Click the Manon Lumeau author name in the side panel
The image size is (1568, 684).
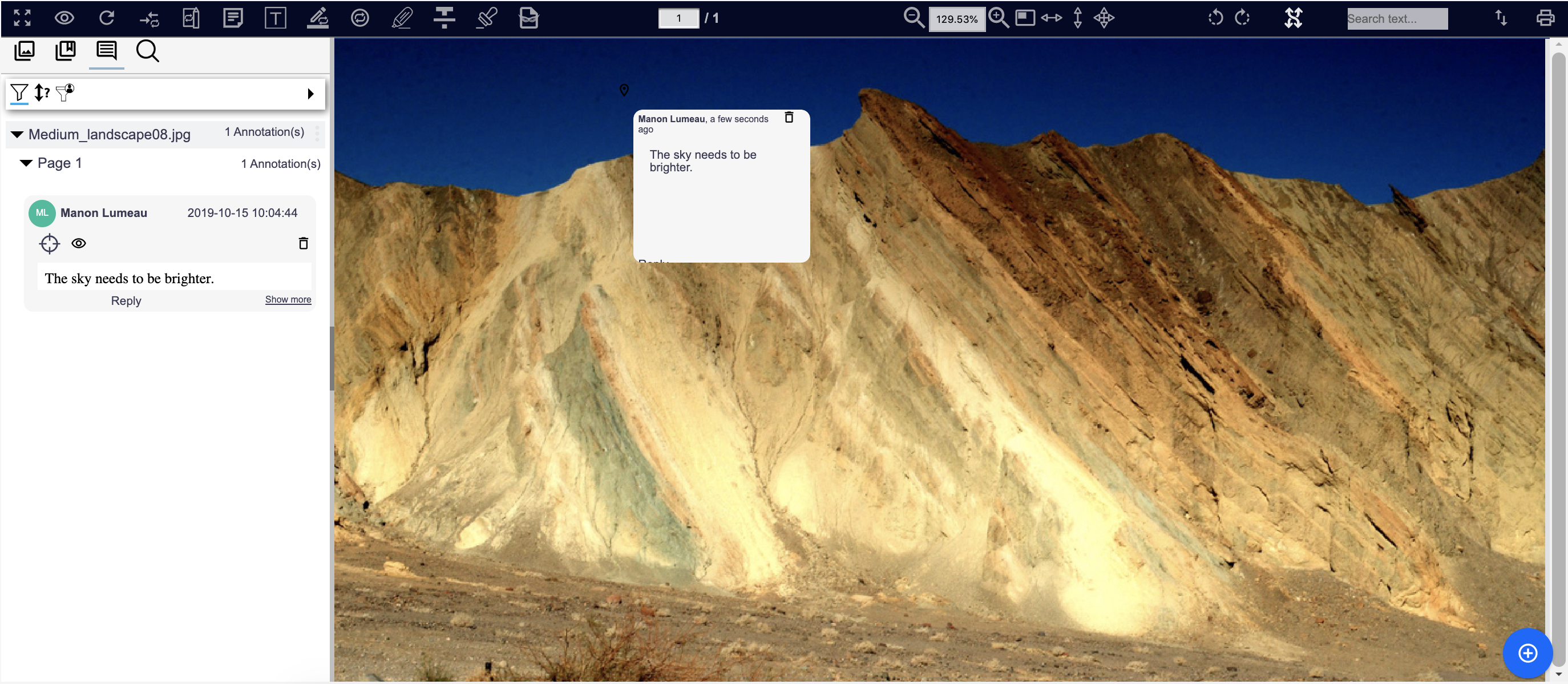(103, 213)
